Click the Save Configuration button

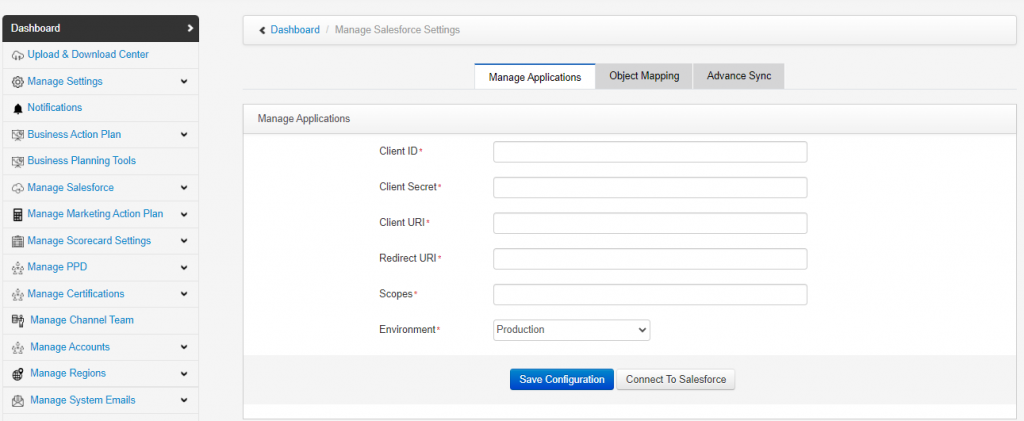[562, 379]
